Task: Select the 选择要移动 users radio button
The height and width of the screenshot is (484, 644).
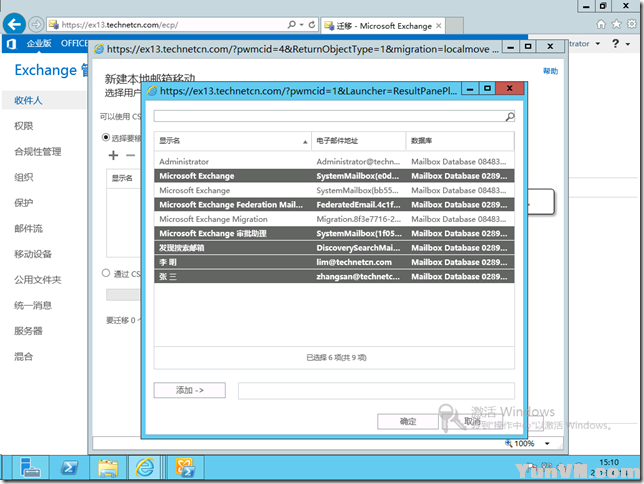Action: 106,137
